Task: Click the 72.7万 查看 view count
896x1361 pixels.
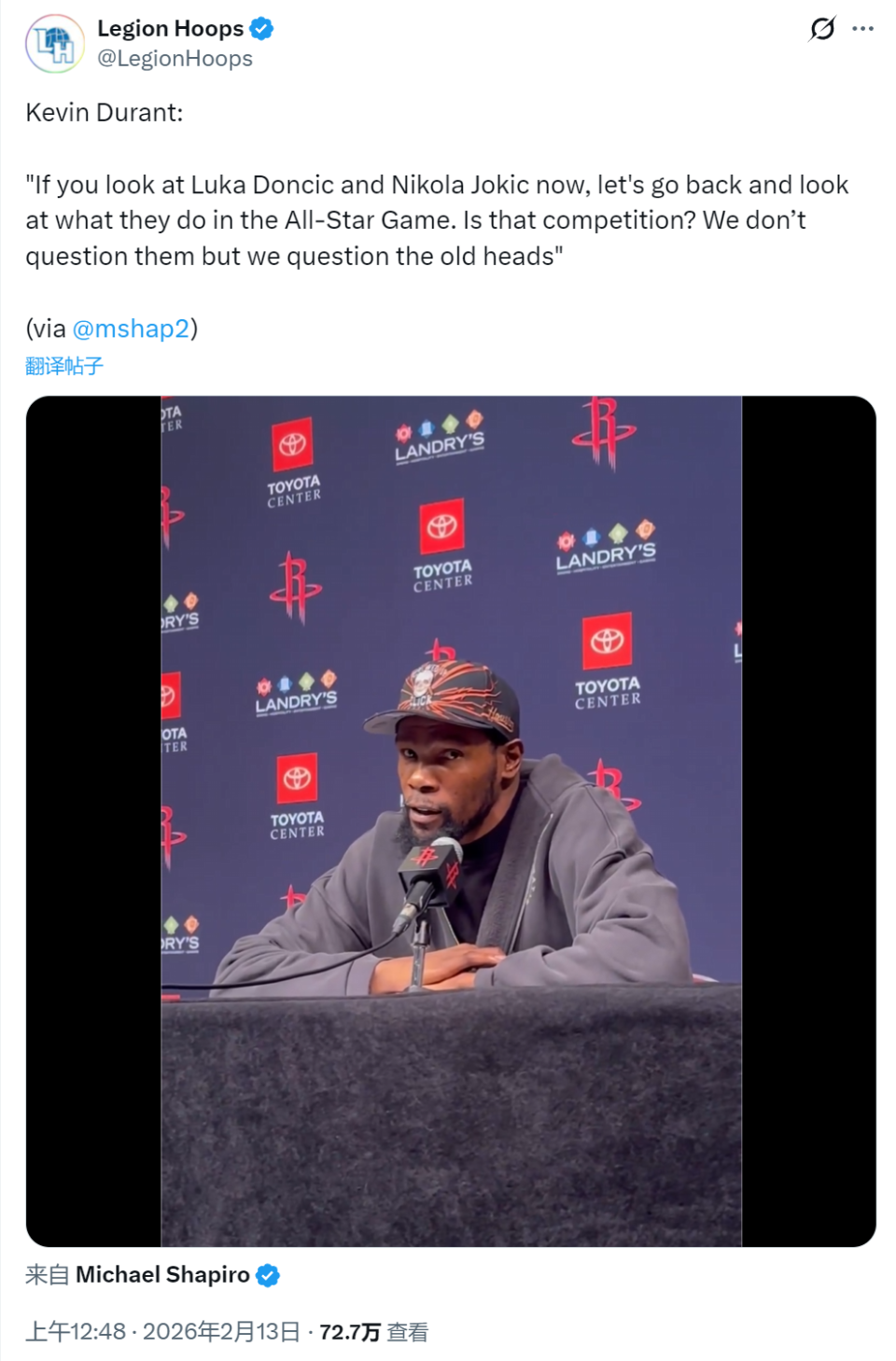Action: click(x=373, y=1332)
